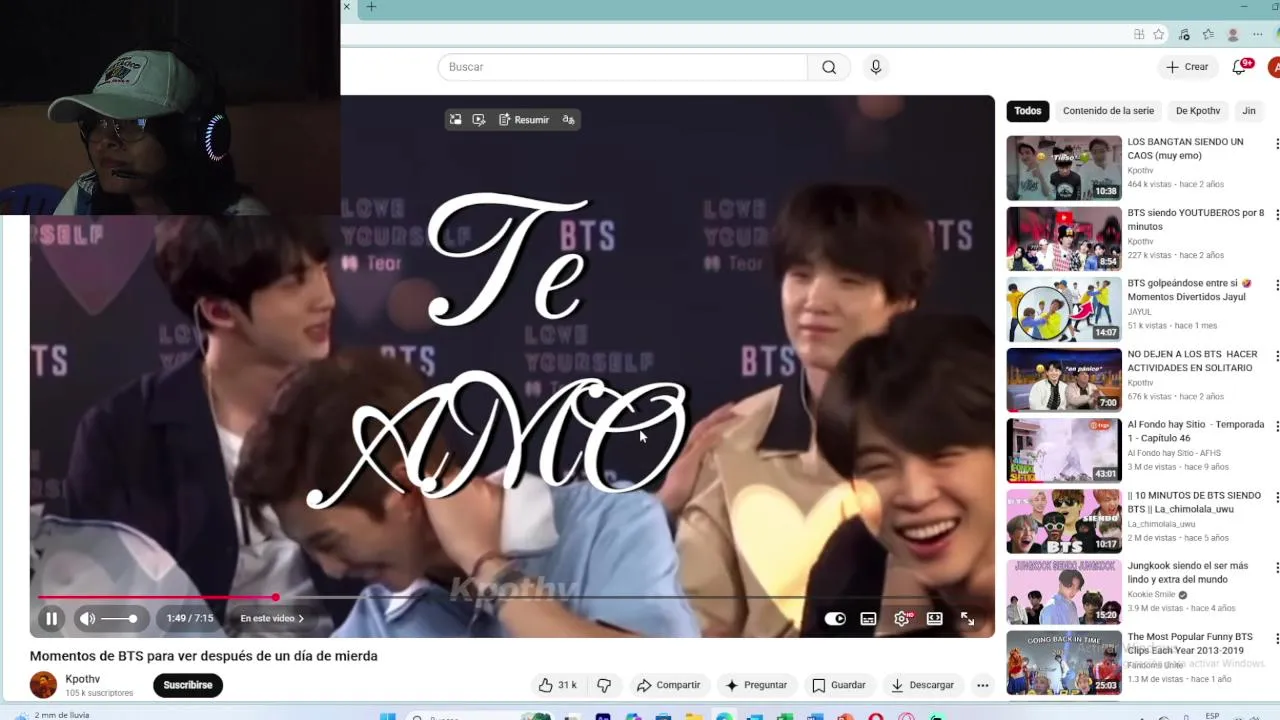Open the Kpothv channel name under the title
The height and width of the screenshot is (720, 1280).
pos(83,679)
